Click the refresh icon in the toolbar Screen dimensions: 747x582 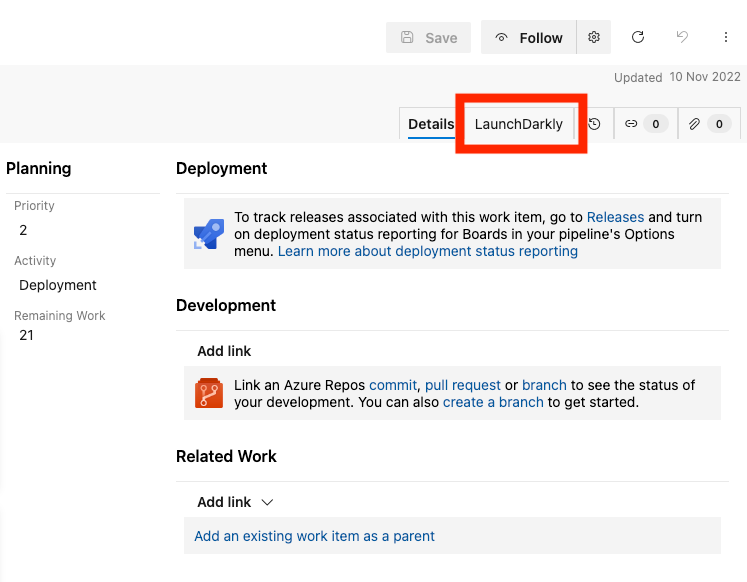click(638, 37)
